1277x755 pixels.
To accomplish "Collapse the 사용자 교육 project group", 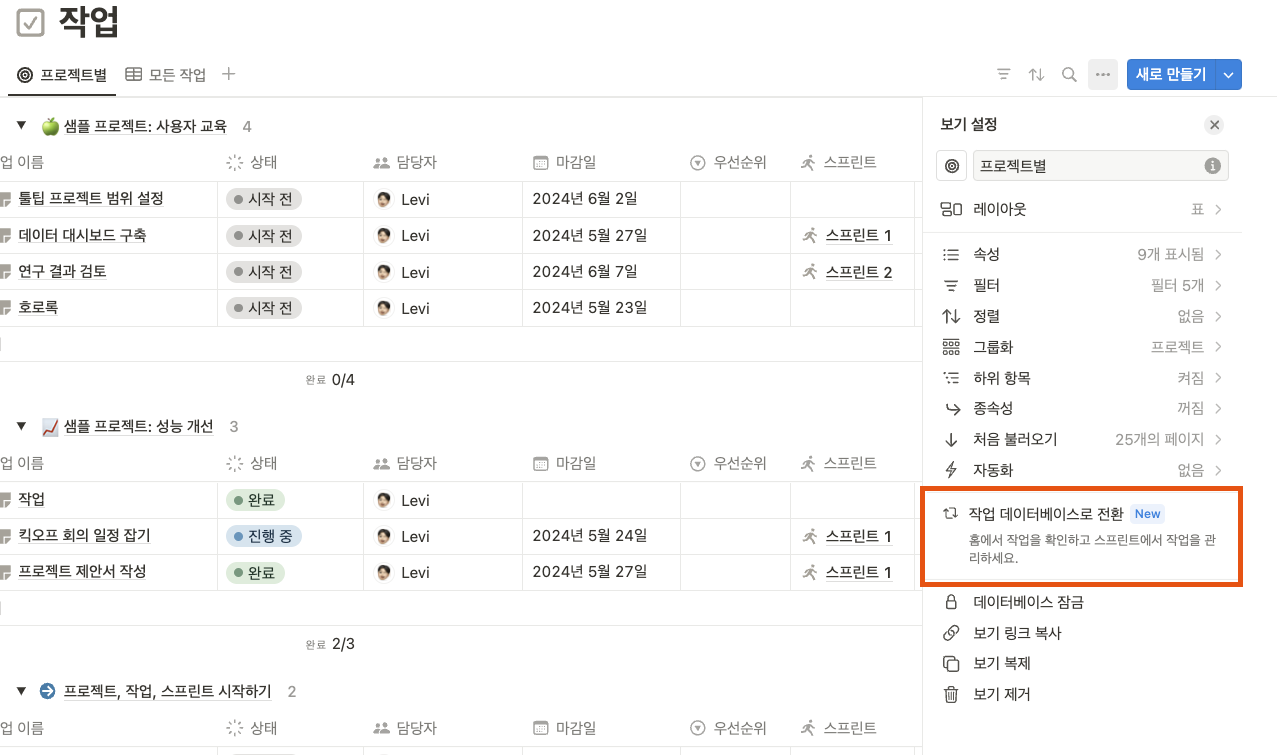I will coord(21,126).
